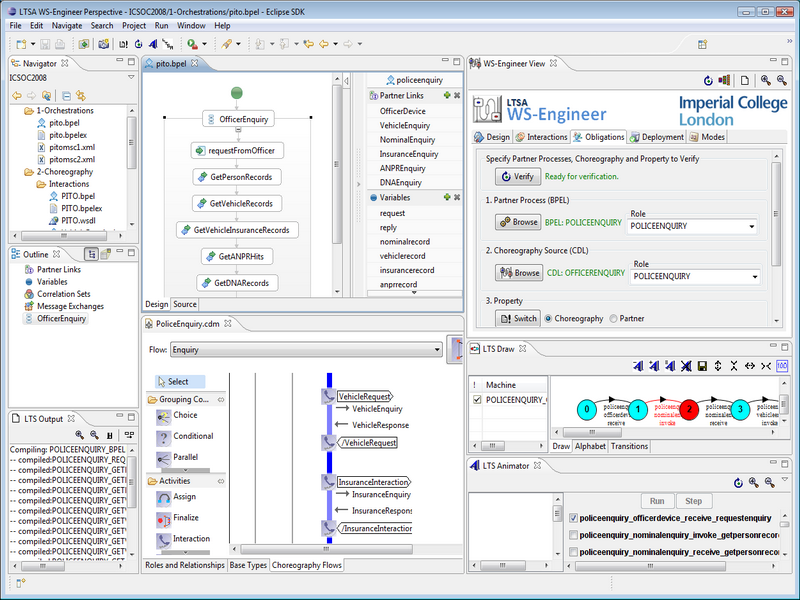Click the Step button in LTS Animator
Screen dimensions: 800x600
[693, 501]
